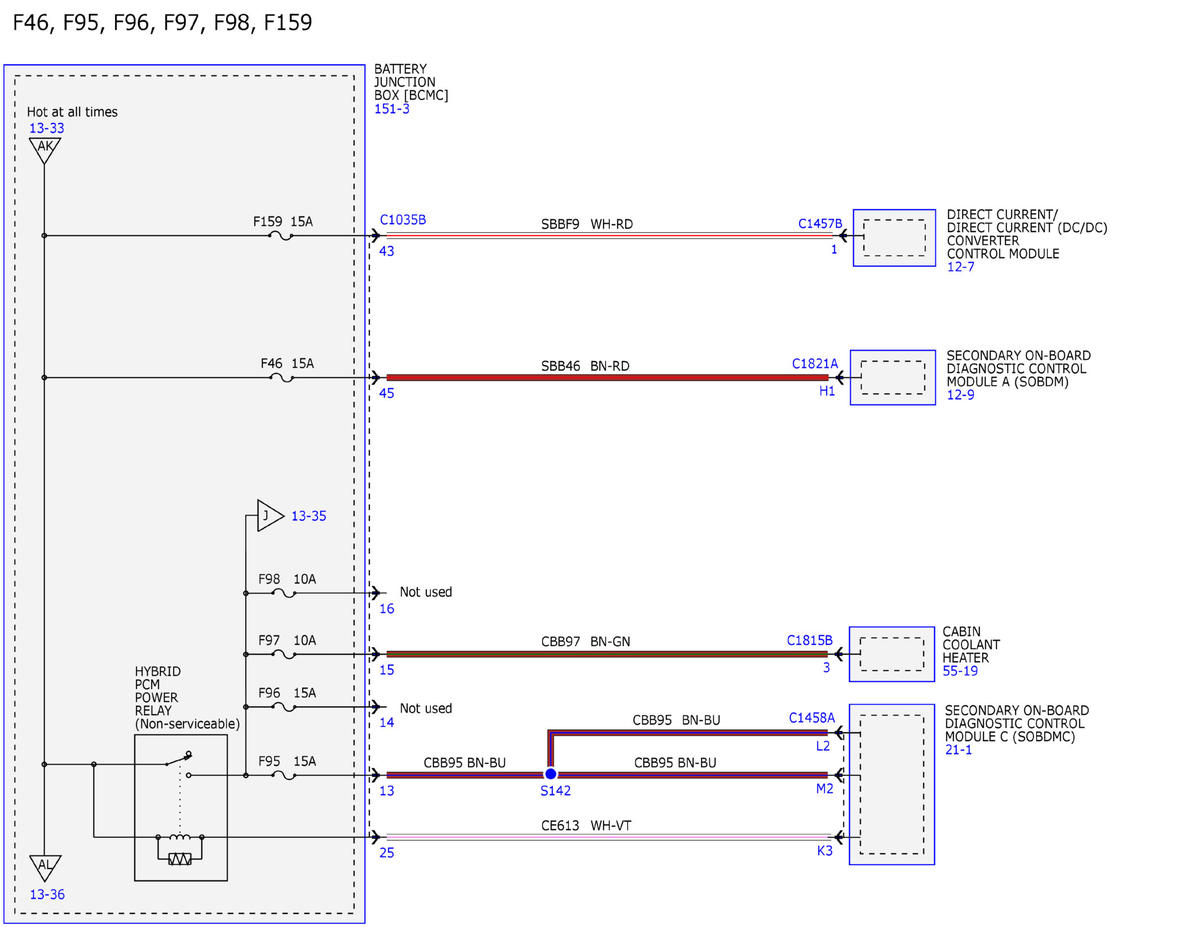Open the 151-3 Battery Junction Box link
The width and height of the screenshot is (1200, 927).
click(392, 109)
